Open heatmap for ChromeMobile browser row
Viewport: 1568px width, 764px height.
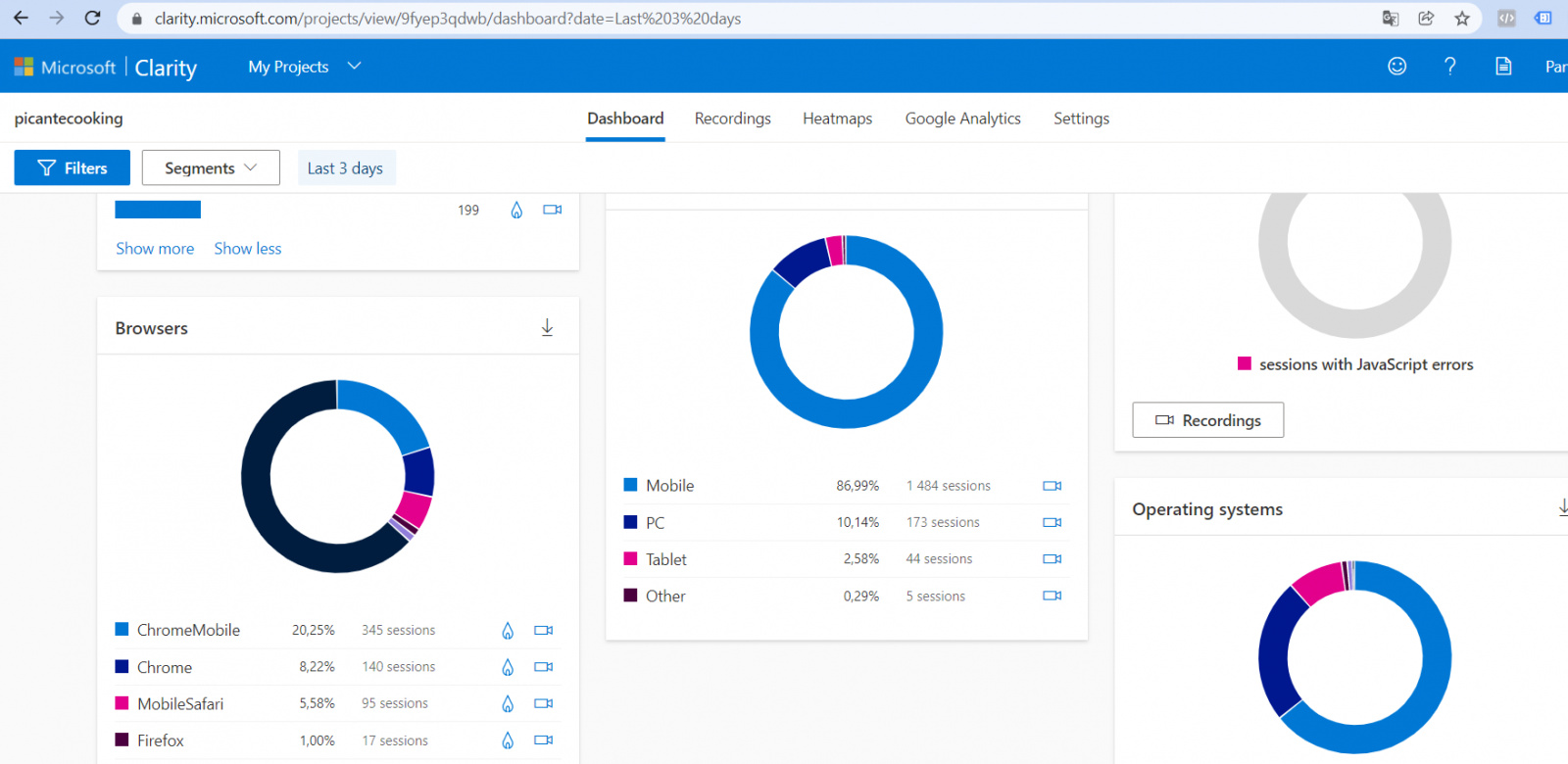point(508,631)
